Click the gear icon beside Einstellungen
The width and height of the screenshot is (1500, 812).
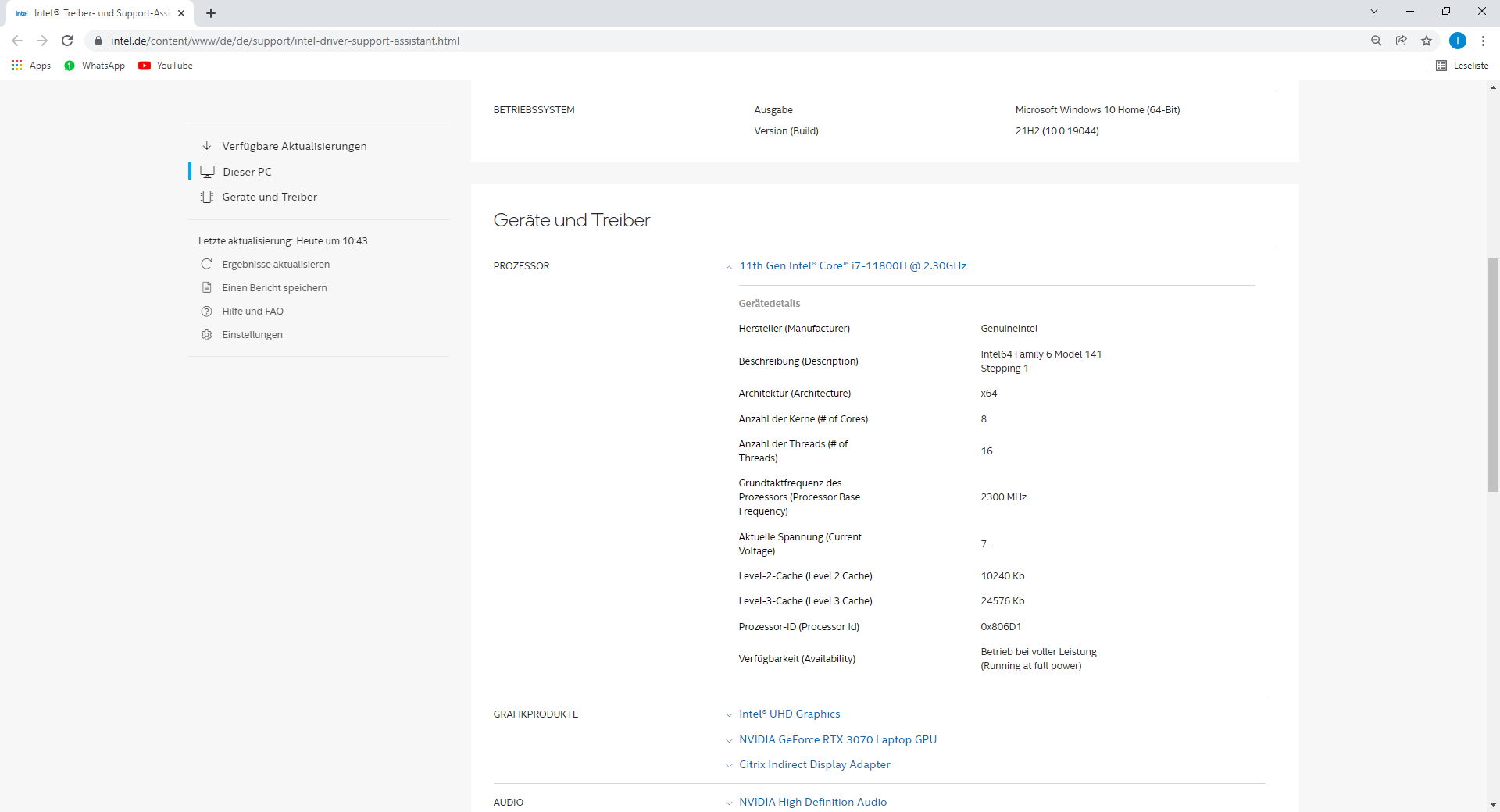click(207, 334)
